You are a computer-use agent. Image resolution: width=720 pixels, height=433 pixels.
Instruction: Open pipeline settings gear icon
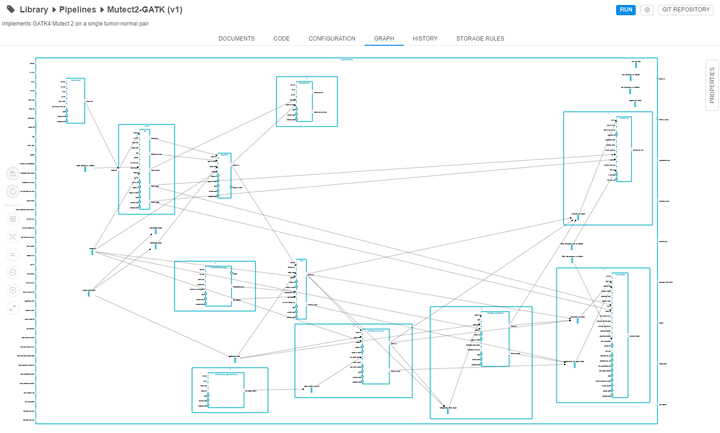click(647, 9)
